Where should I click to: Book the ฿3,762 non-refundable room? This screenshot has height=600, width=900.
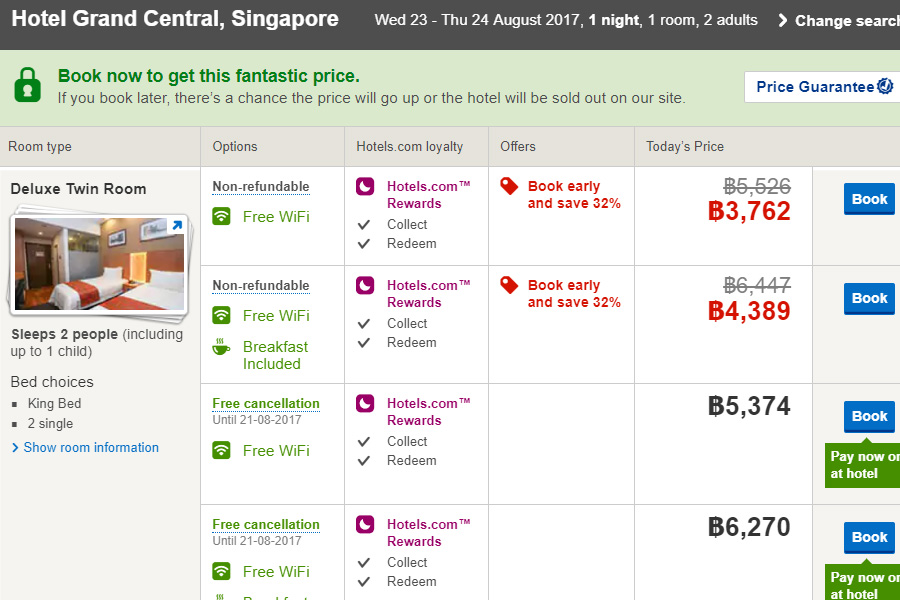point(869,199)
